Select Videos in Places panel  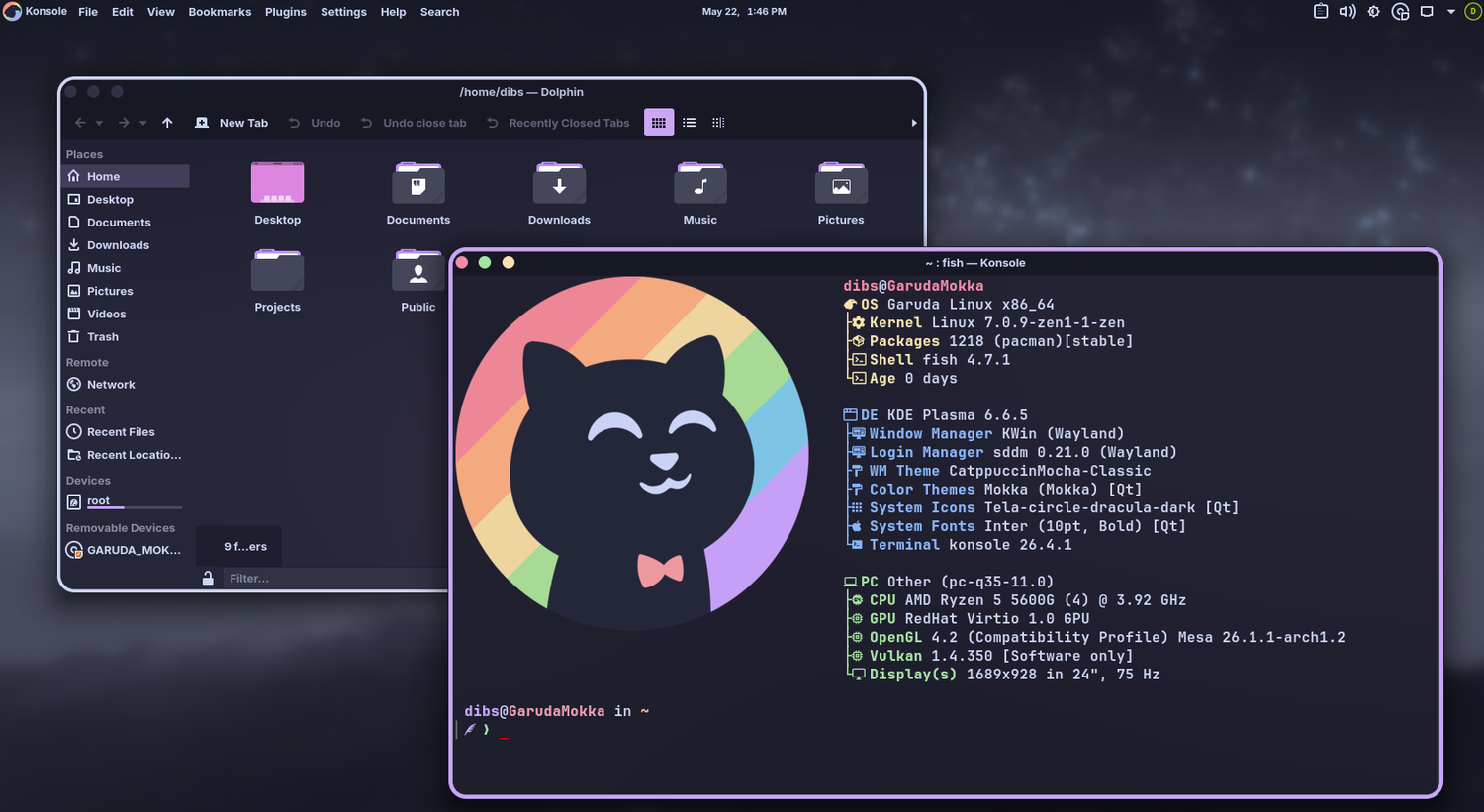pos(125,313)
